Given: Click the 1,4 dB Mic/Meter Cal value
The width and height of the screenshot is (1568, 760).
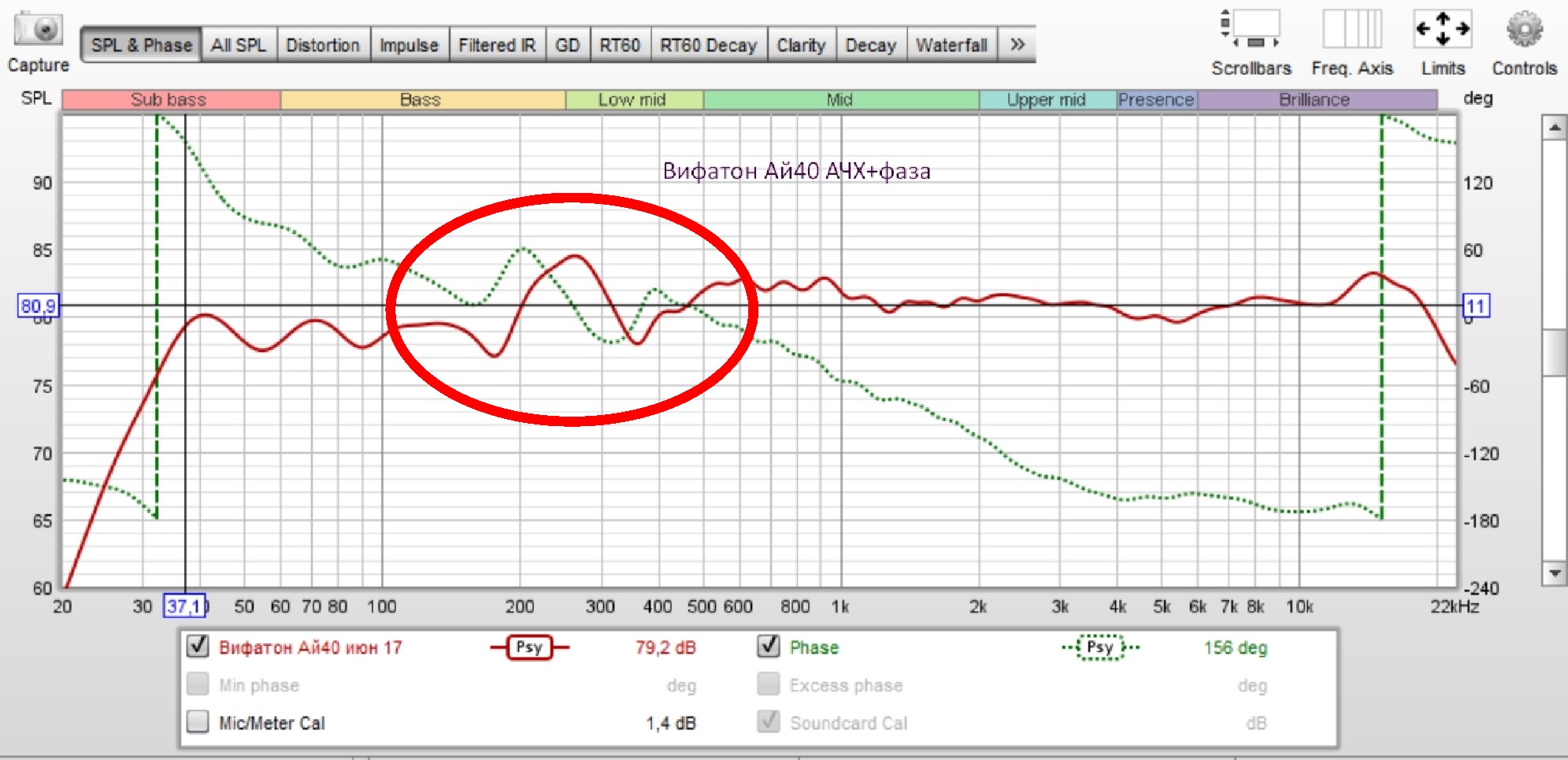Looking at the screenshot, I should 671,723.
